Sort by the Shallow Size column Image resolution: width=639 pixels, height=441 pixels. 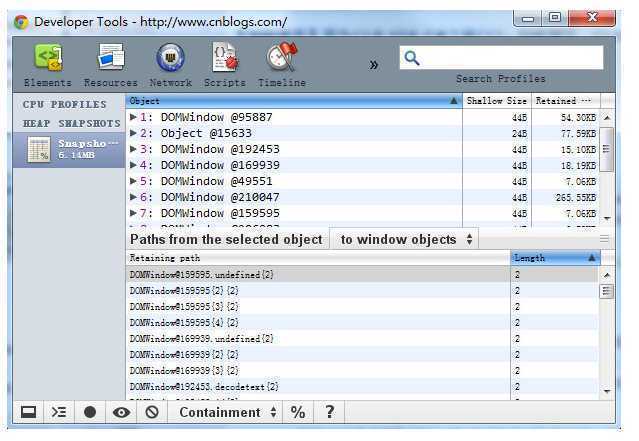(x=497, y=101)
